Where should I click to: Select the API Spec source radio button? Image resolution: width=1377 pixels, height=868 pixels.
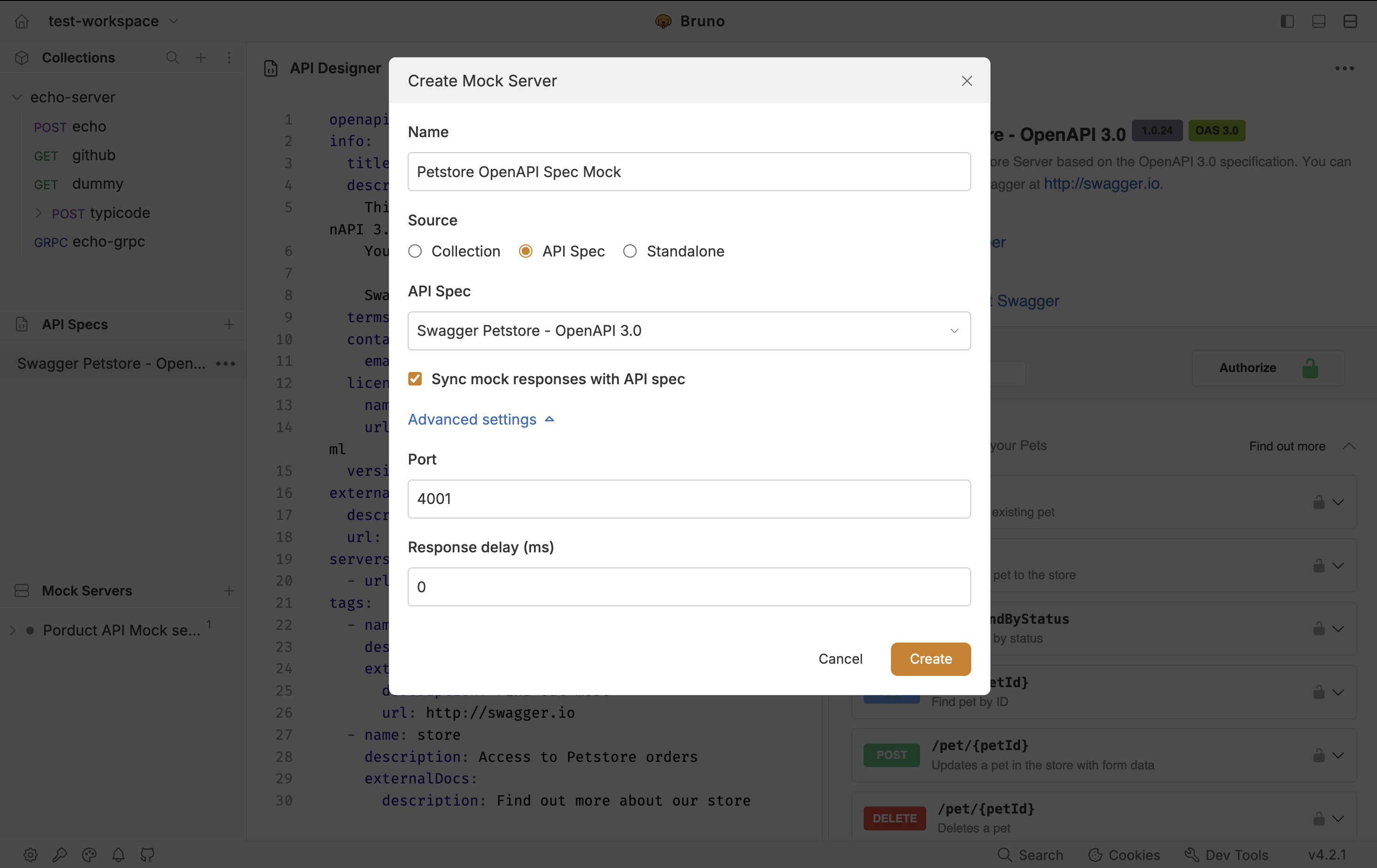tap(526, 251)
